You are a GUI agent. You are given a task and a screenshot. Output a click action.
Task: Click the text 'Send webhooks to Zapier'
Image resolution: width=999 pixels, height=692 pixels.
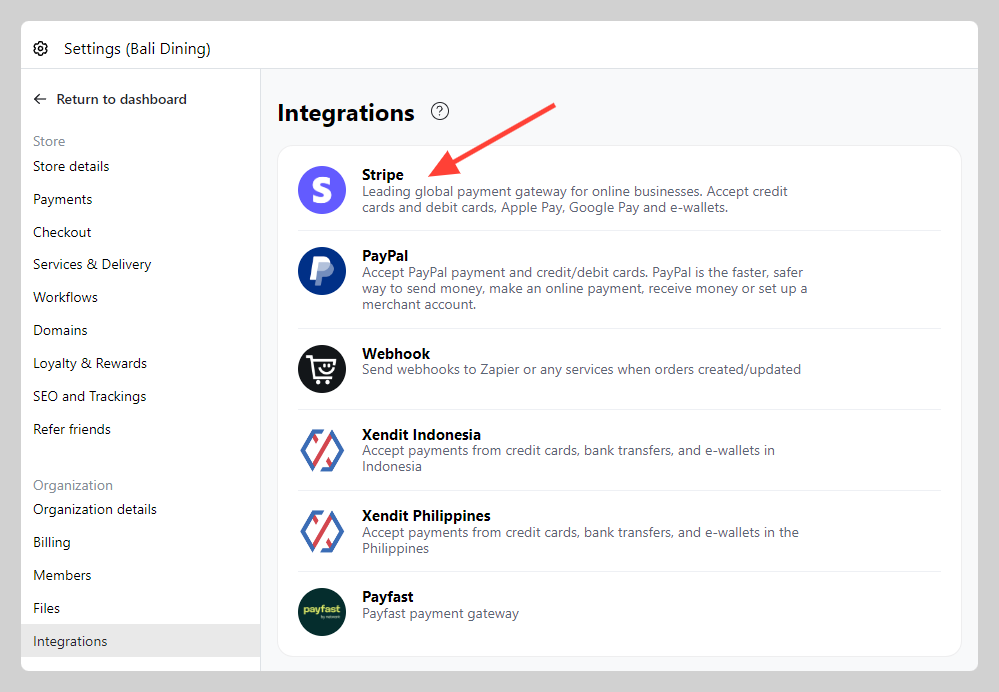pos(440,370)
